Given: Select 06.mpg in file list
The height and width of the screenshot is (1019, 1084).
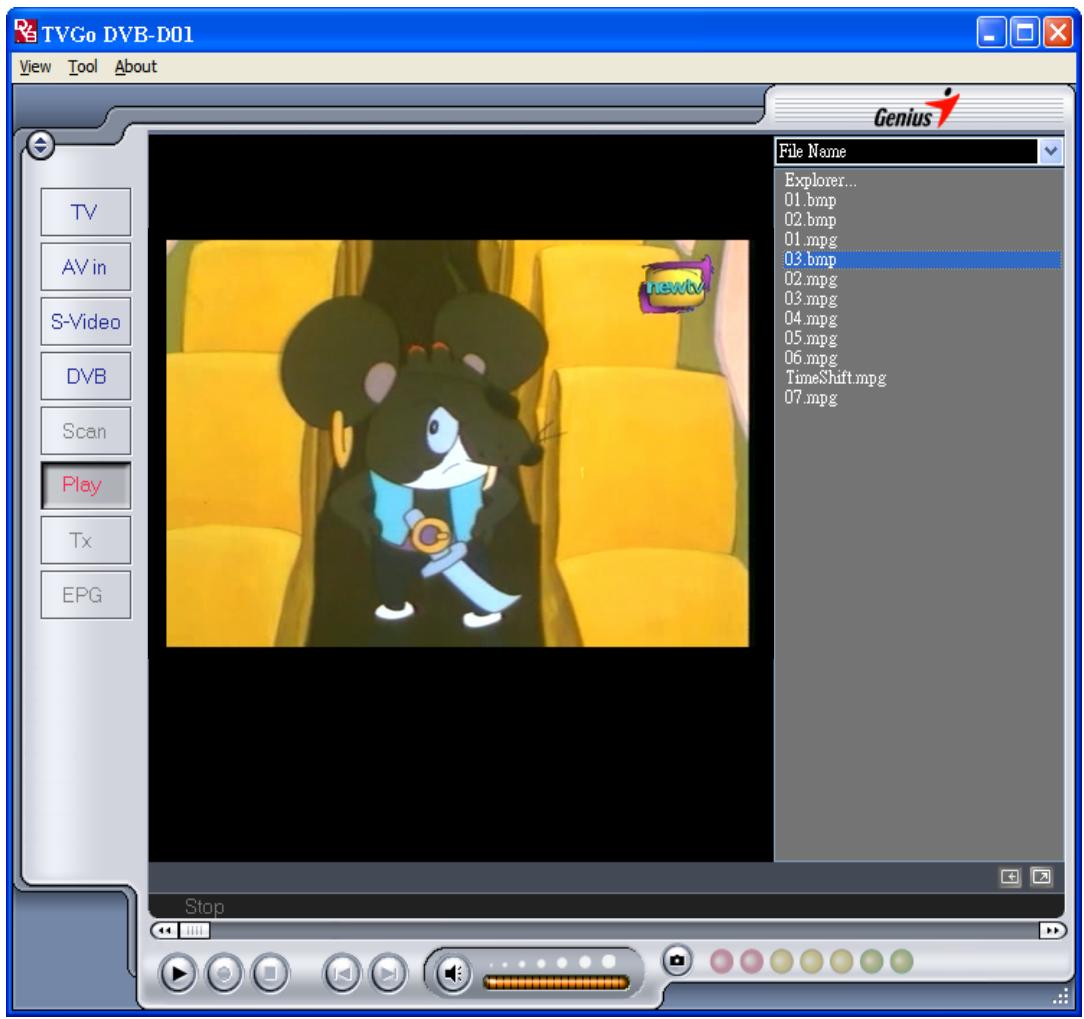Looking at the screenshot, I should click(x=810, y=358).
